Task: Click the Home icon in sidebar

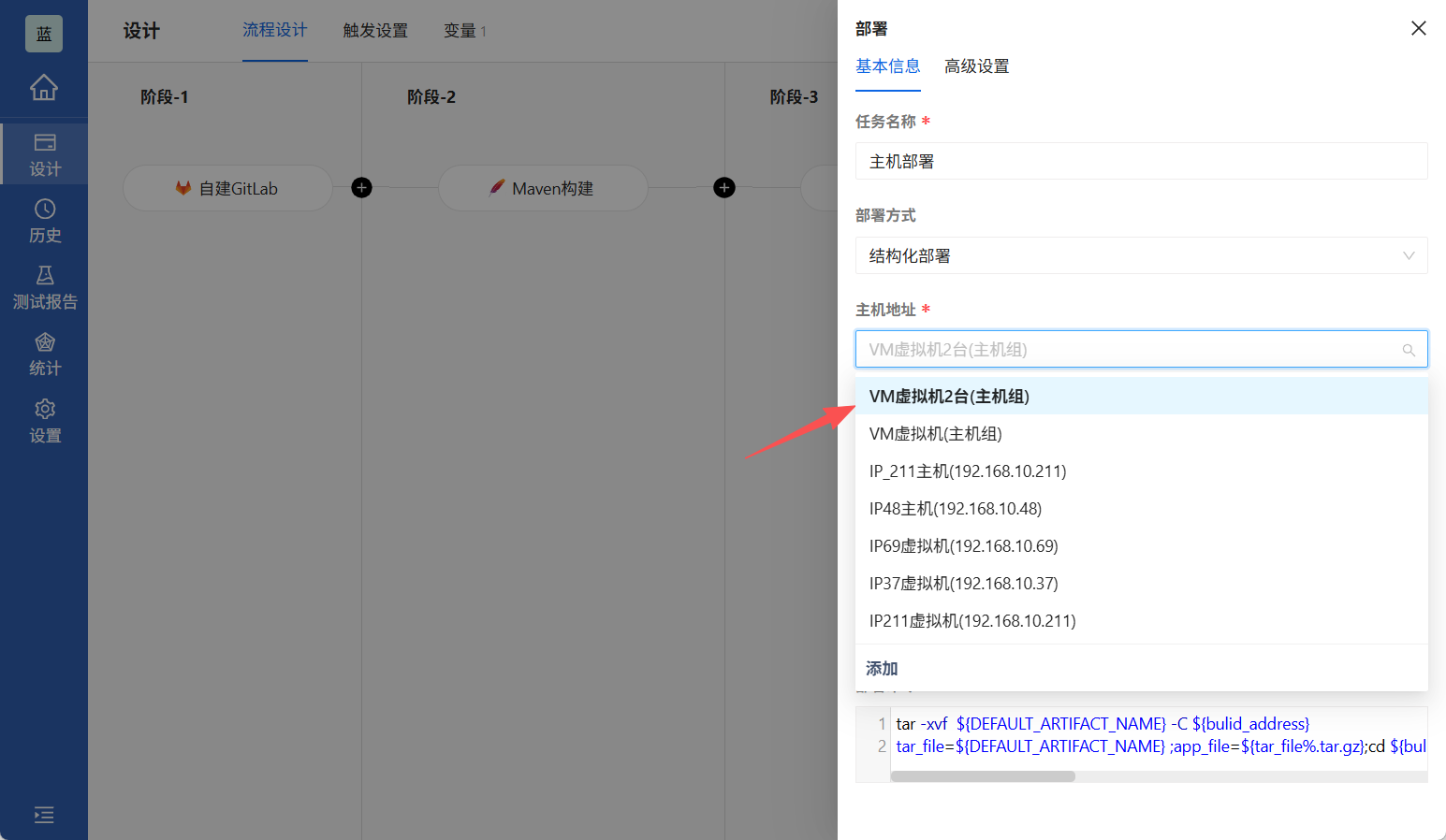Action: 44,89
